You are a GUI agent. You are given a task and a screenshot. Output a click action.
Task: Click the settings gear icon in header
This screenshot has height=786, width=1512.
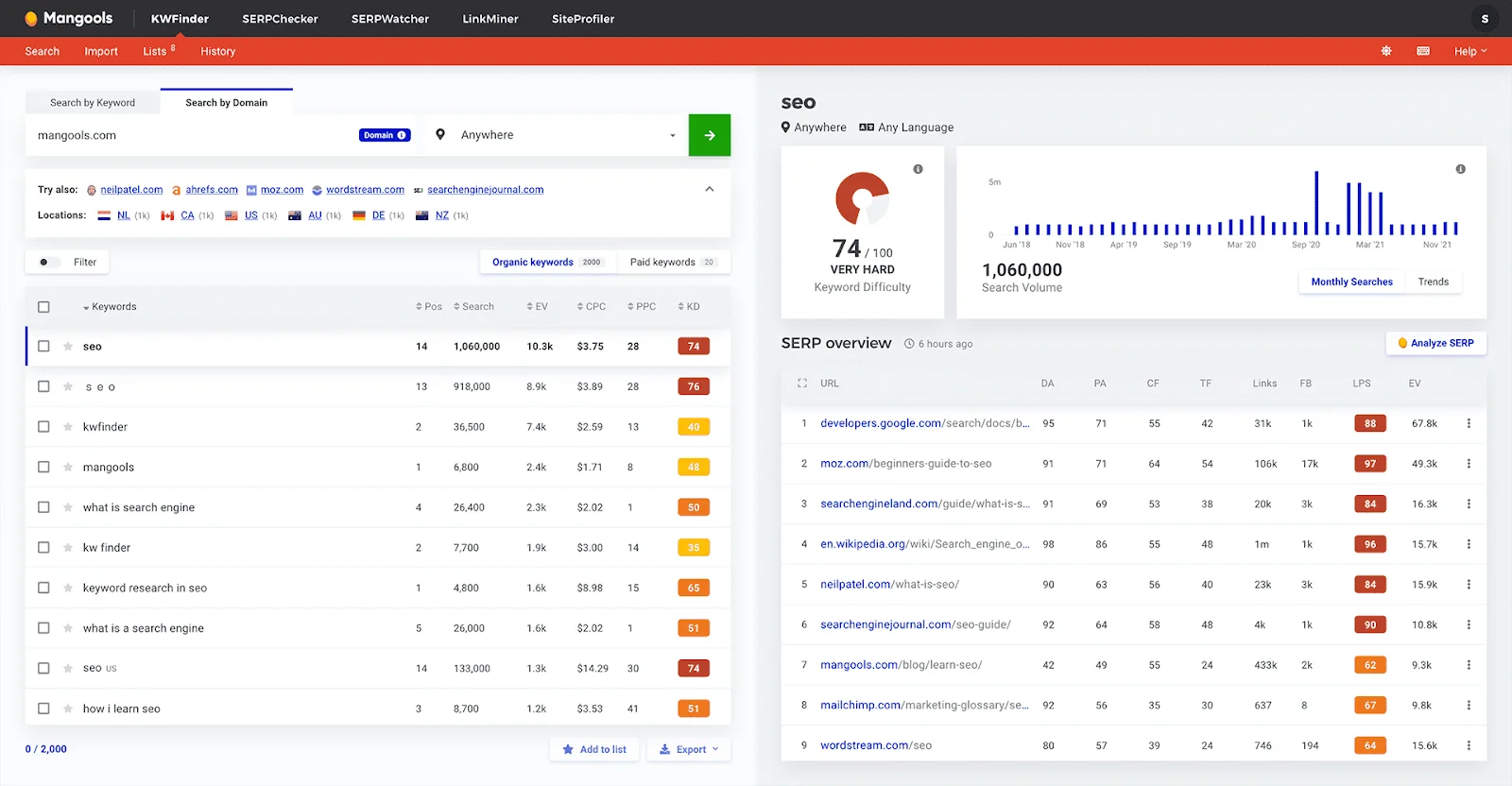click(1386, 51)
